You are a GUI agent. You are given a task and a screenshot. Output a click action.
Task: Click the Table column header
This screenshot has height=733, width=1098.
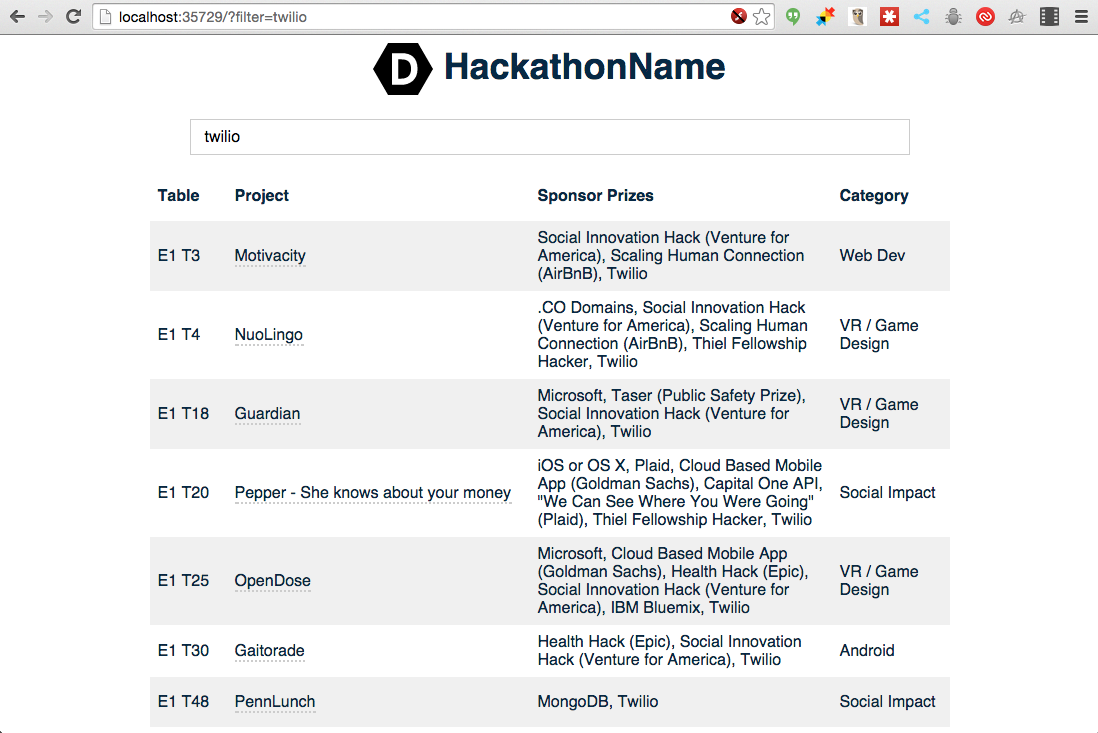178,195
